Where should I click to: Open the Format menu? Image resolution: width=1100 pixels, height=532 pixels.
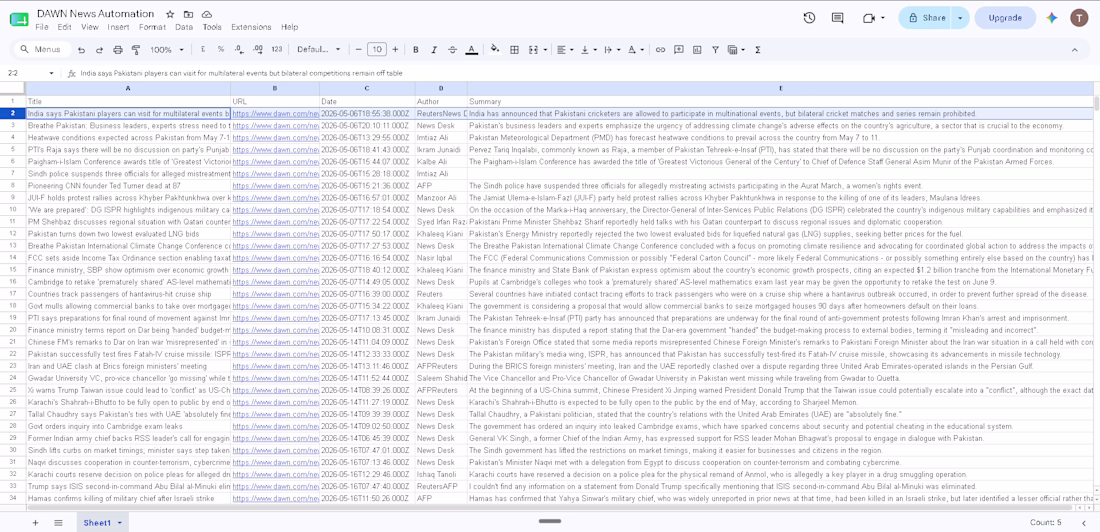[x=152, y=27]
